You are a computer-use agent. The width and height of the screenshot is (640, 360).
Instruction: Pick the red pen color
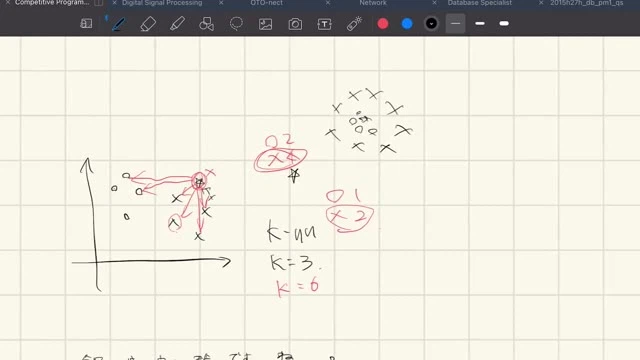pos(383,24)
